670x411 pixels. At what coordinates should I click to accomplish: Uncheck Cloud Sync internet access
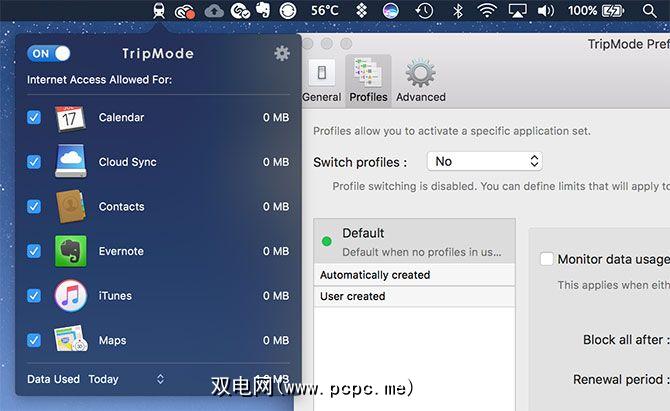click(34, 162)
